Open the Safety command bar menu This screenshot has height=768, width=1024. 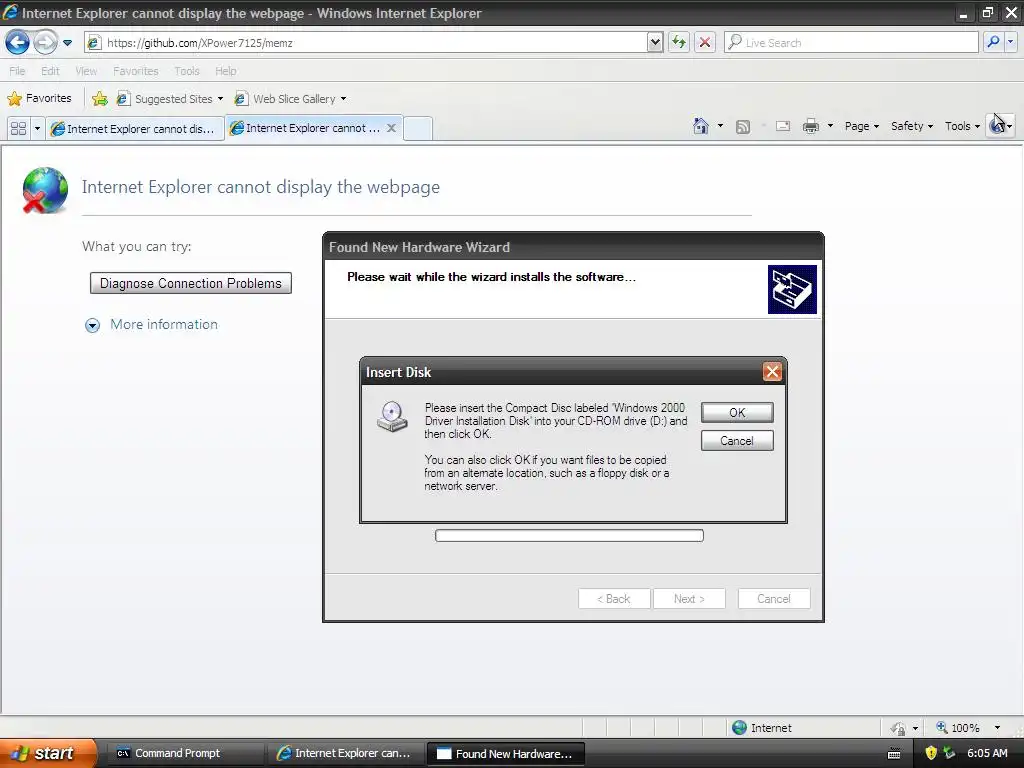[912, 126]
